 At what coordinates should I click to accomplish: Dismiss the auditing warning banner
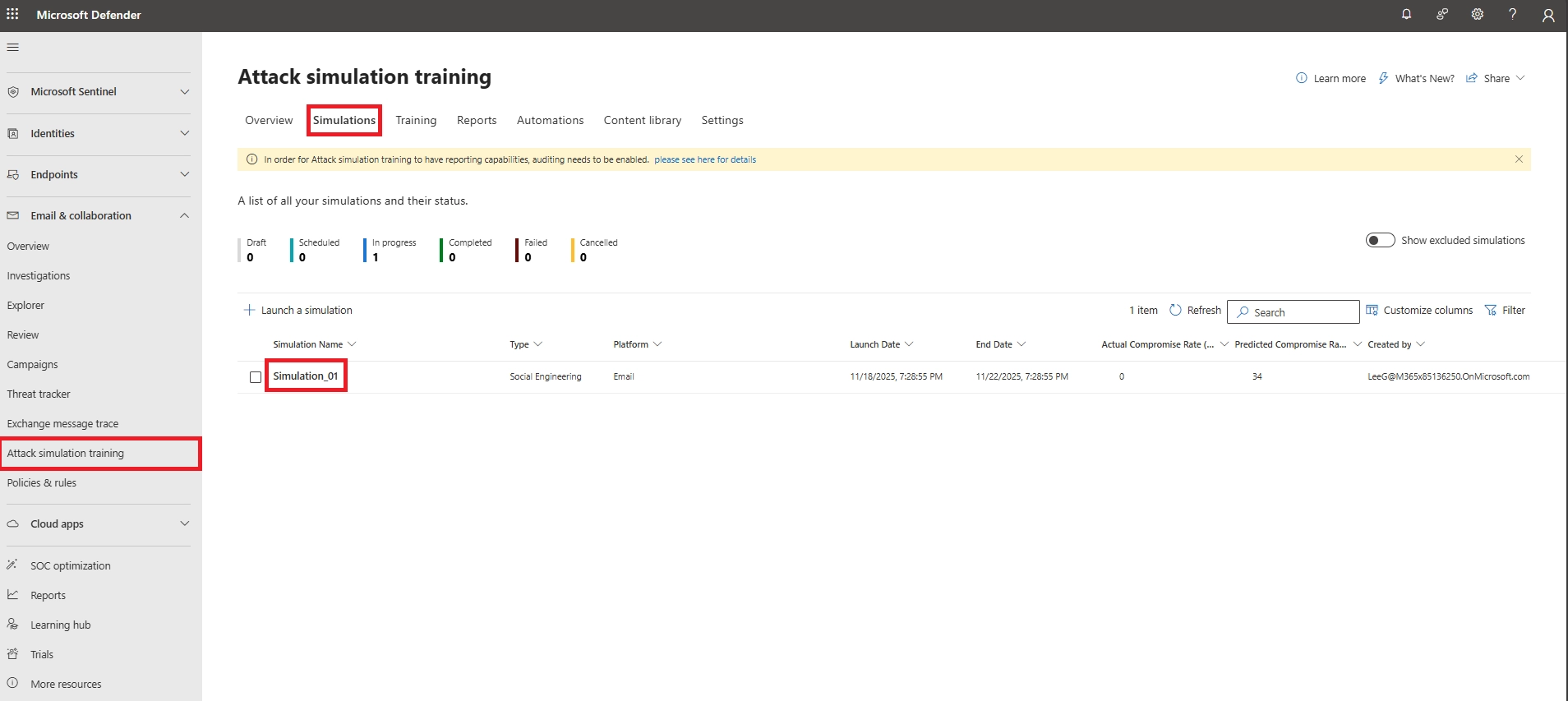click(1519, 159)
